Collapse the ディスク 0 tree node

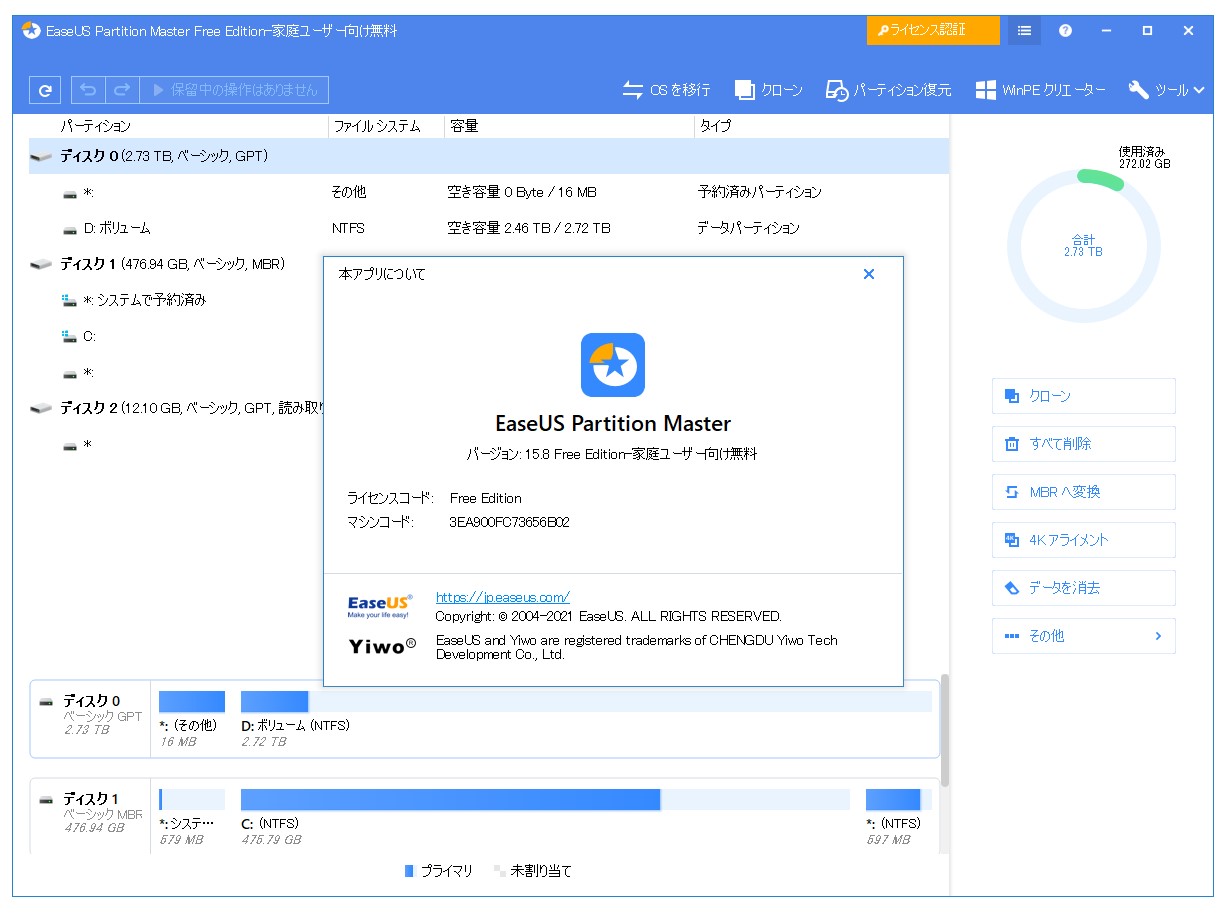click(x=42, y=157)
